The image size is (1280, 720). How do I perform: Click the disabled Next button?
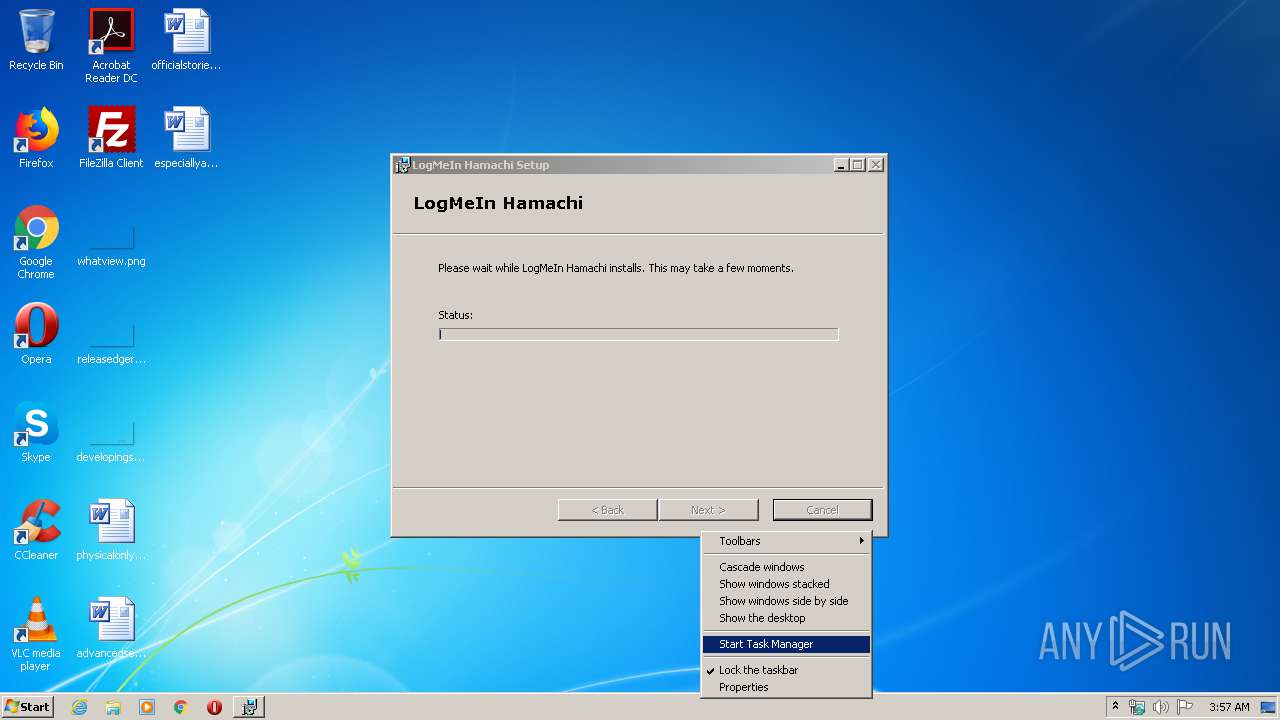708,510
